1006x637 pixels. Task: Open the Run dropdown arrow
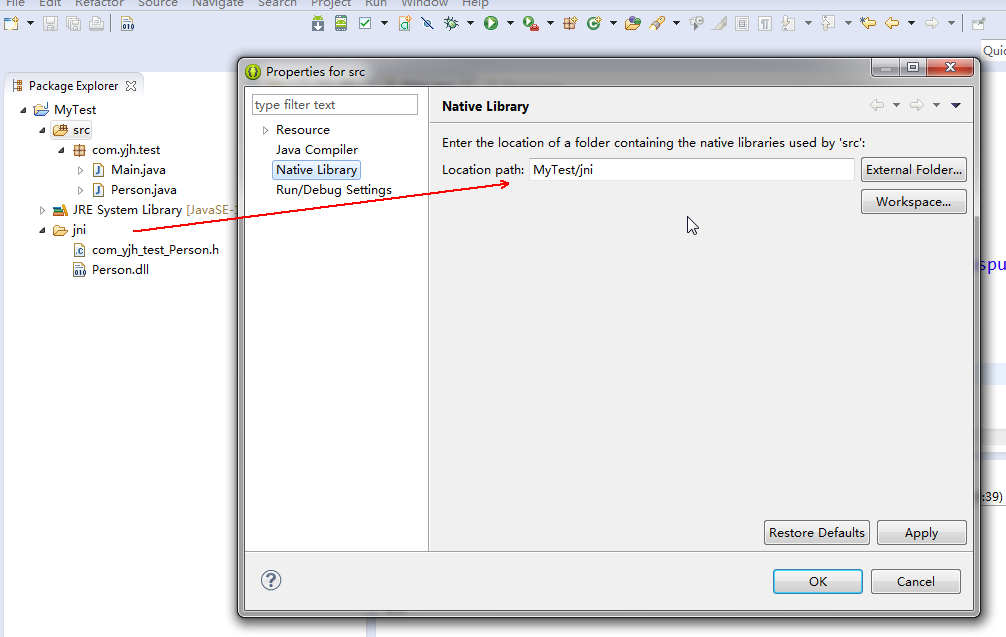click(x=510, y=24)
